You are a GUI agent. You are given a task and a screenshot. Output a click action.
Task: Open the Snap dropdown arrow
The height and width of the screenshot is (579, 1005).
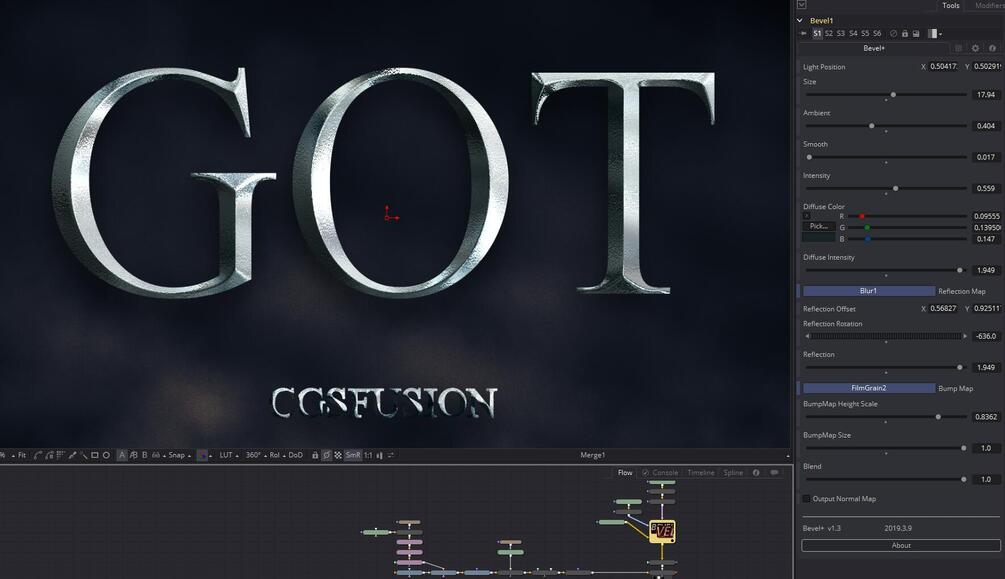(x=189, y=456)
